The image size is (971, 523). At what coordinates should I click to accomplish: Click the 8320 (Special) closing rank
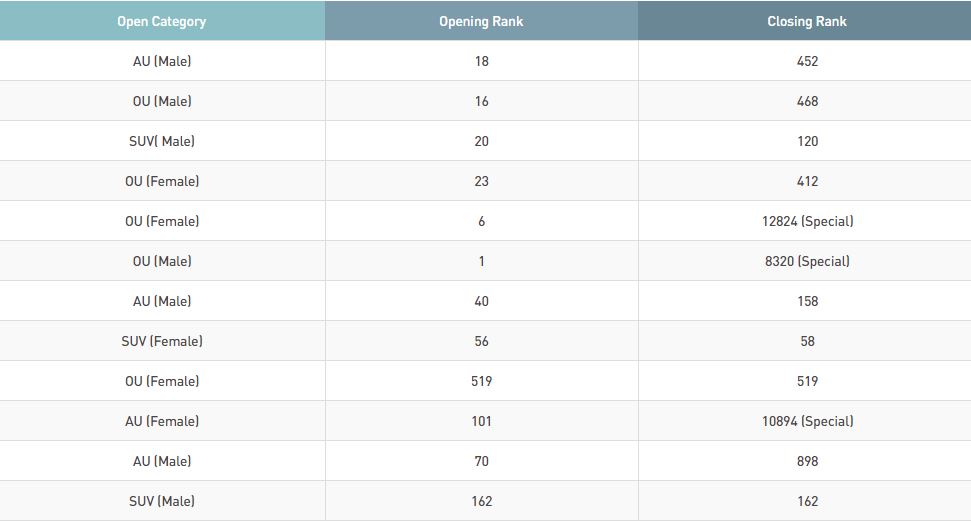click(808, 261)
